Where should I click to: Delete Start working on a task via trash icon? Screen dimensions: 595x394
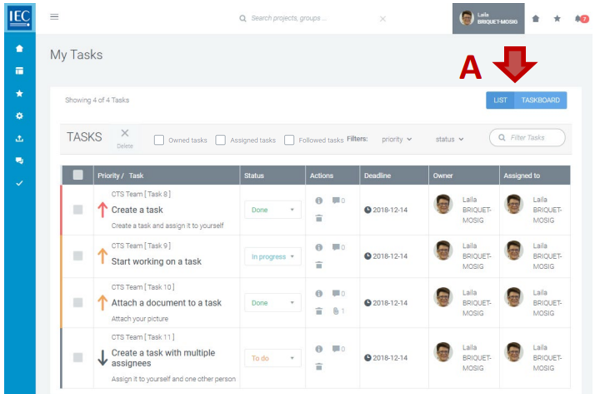(x=319, y=265)
